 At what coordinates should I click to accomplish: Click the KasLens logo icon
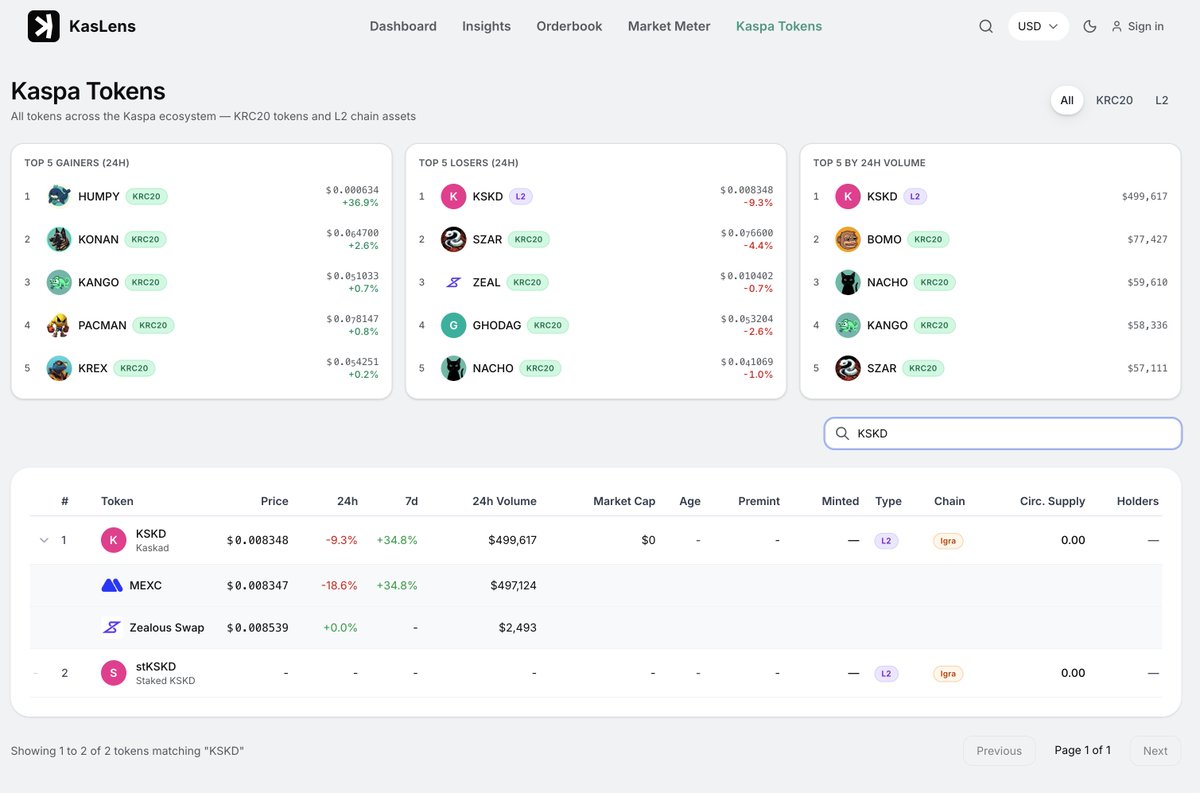point(43,26)
